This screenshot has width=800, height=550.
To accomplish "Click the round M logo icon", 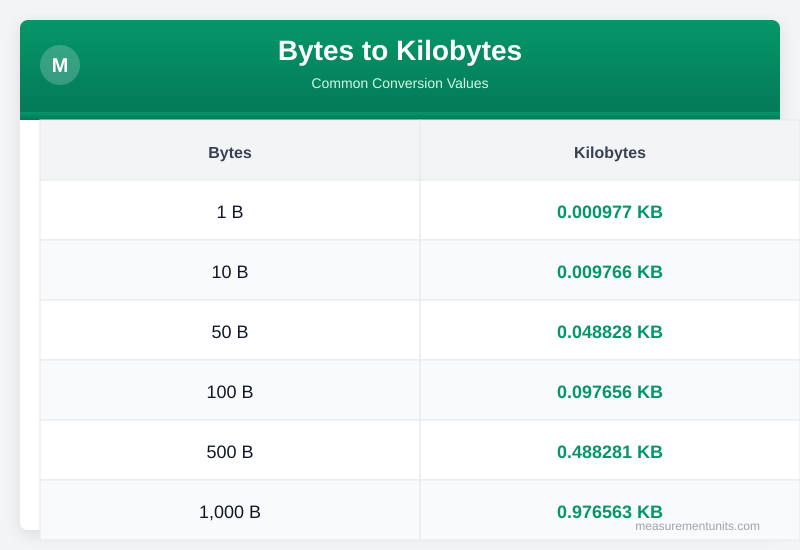I will pos(60,65).
